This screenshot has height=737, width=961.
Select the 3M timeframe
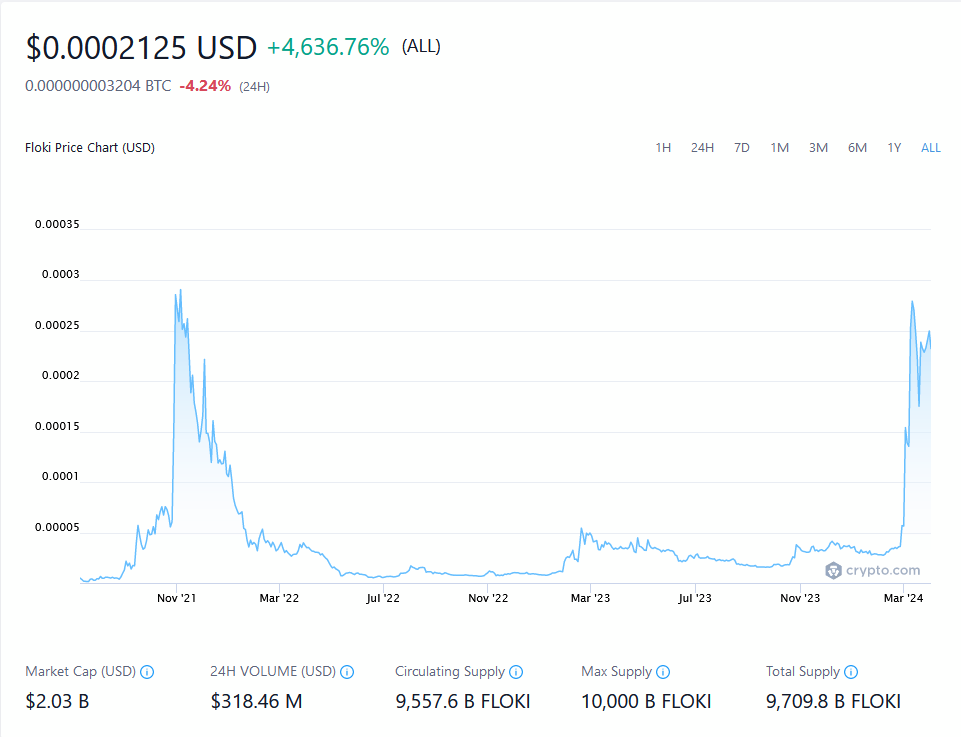pos(818,148)
